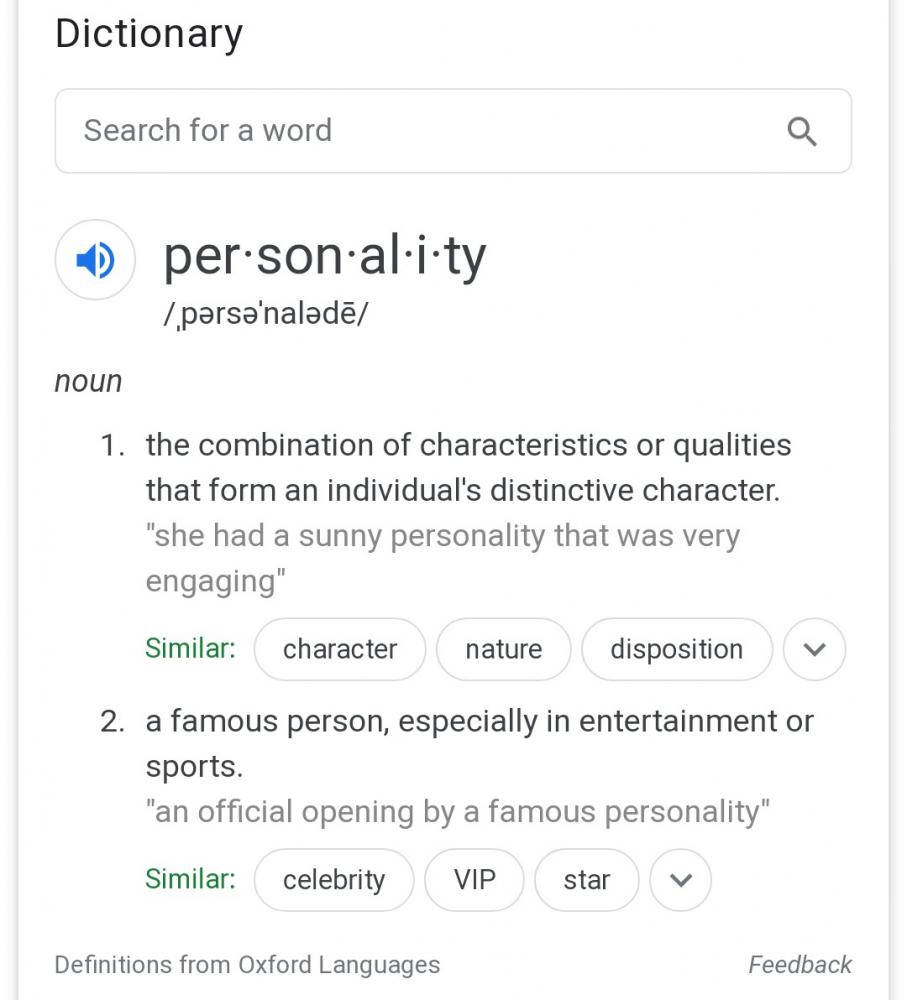Open the Feedback link

point(800,965)
